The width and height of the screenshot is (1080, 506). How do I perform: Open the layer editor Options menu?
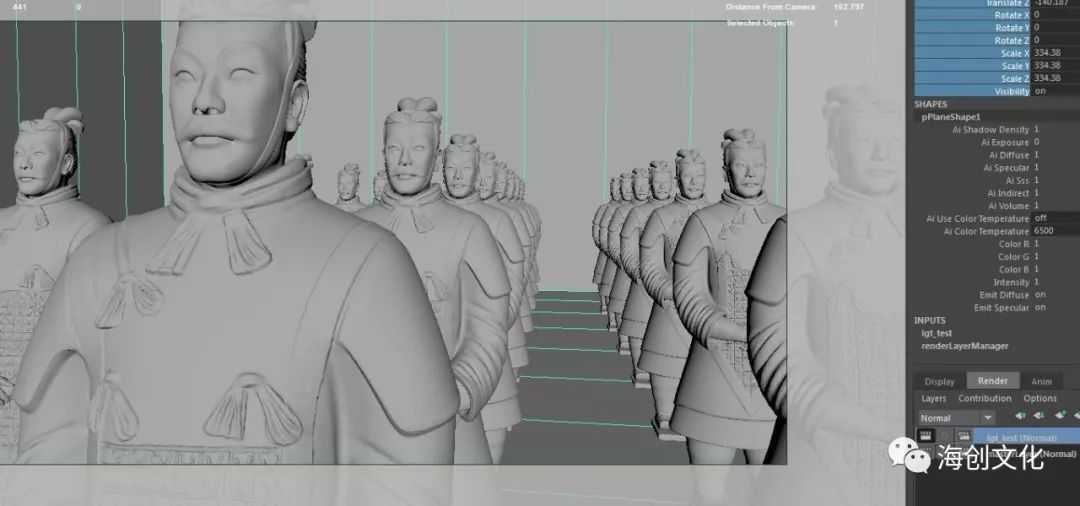tap(1040, 398)
